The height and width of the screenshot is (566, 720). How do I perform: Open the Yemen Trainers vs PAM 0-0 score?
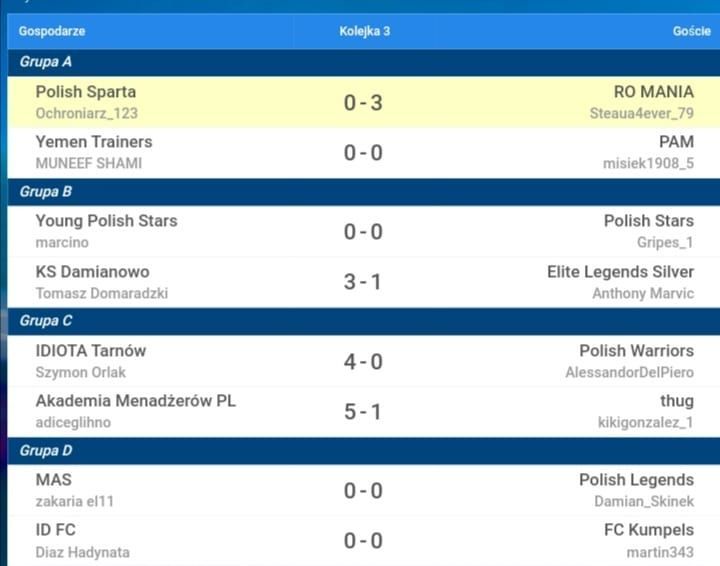(363, 152)
